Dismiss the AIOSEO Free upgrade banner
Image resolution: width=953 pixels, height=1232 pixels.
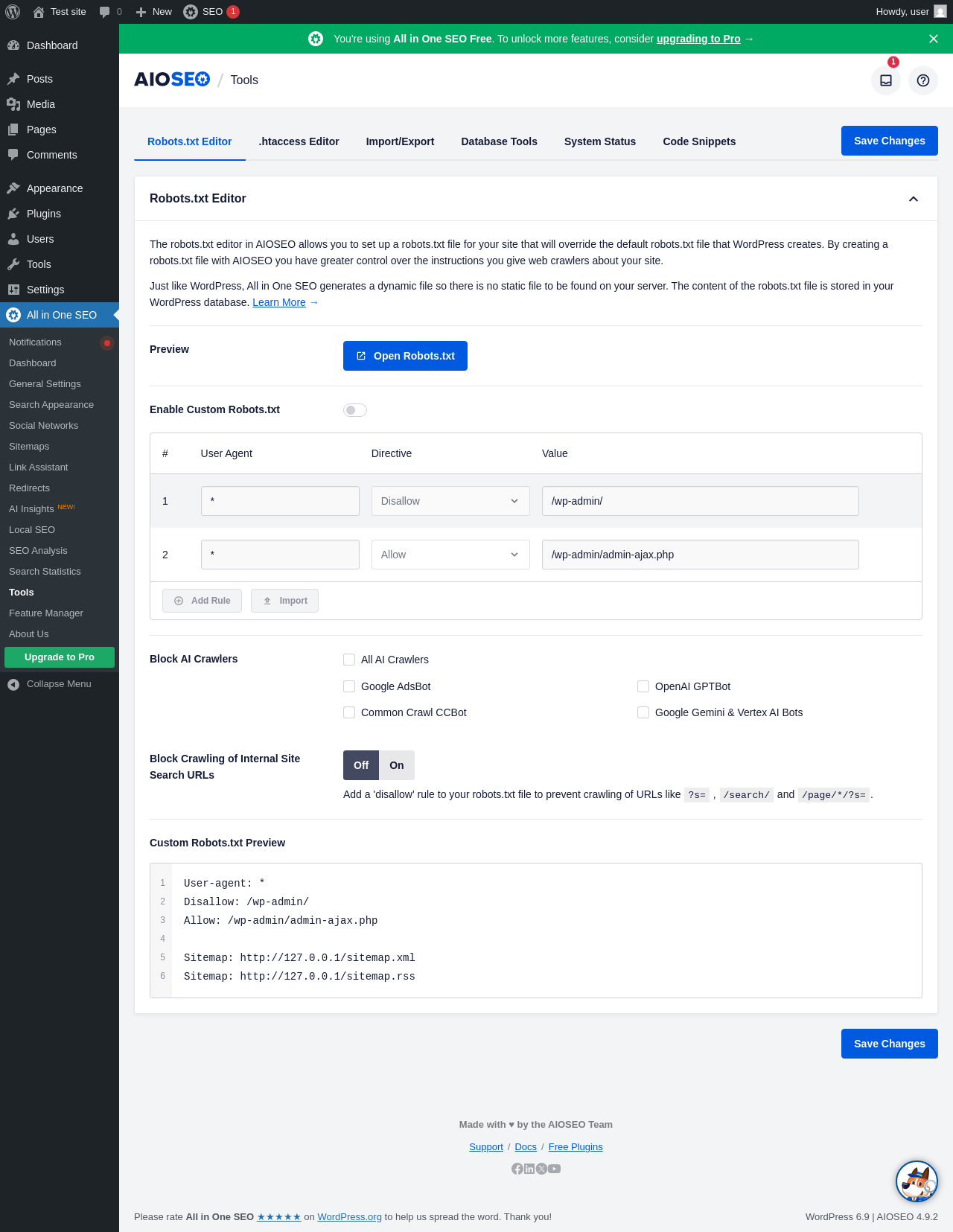click(934, 39)
